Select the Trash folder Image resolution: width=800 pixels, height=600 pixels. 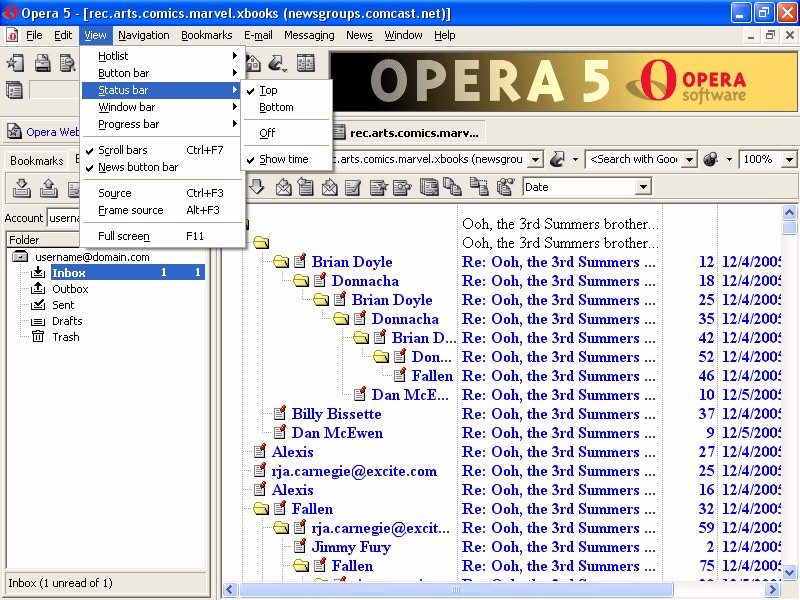pos(65,337)
